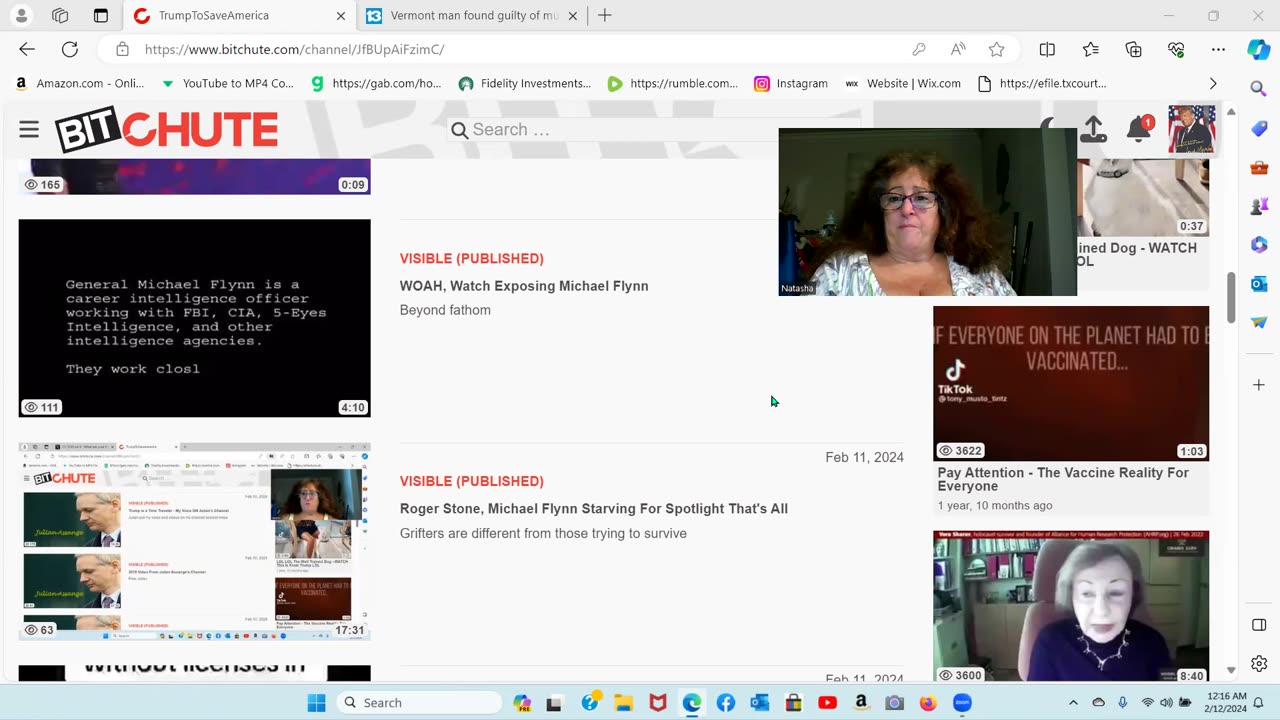Open Edge split screen view
Screen dimensions: 1280x720
point(1047,49)
